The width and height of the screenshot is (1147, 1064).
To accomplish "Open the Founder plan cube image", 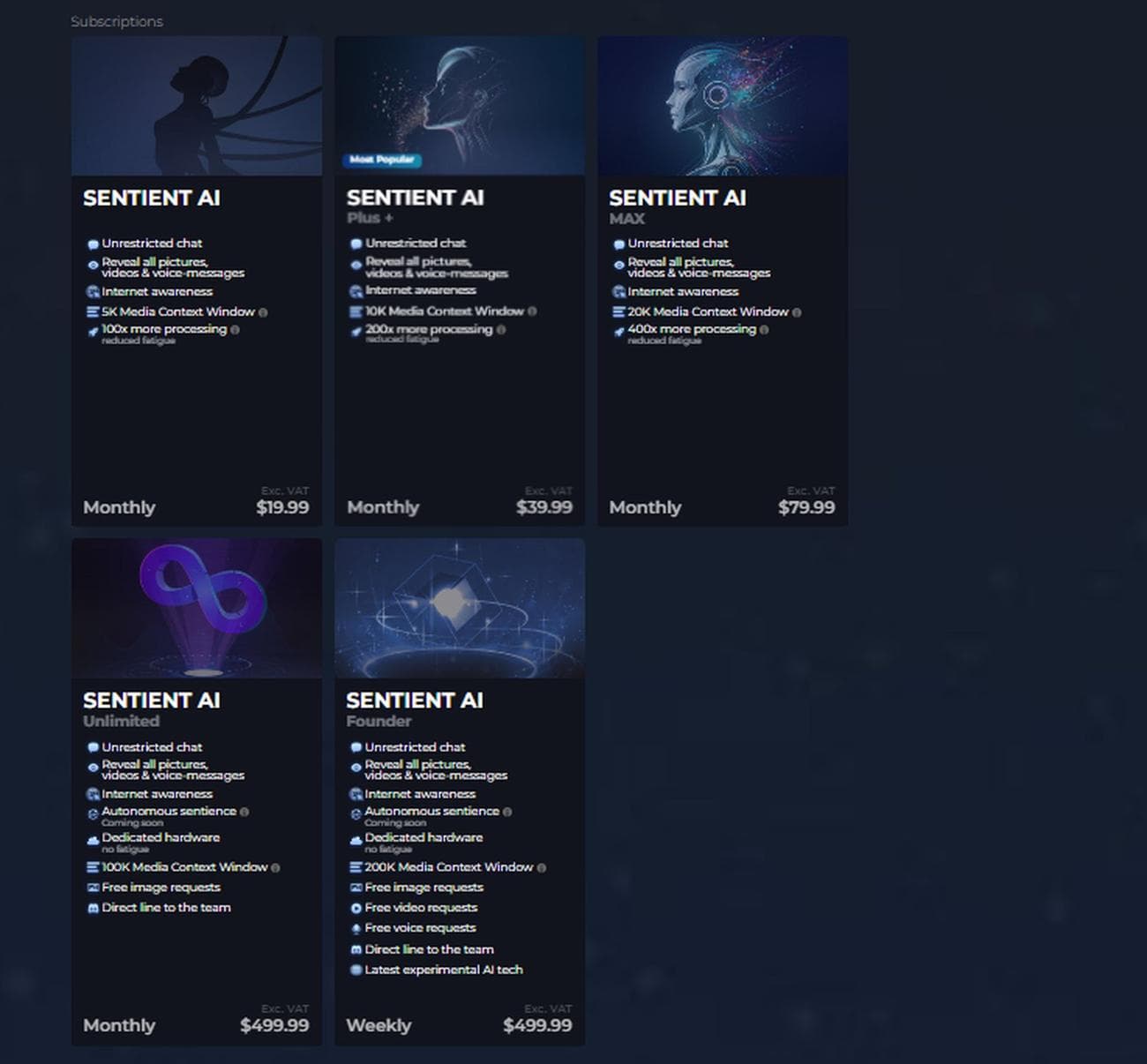I will point(460,609).
